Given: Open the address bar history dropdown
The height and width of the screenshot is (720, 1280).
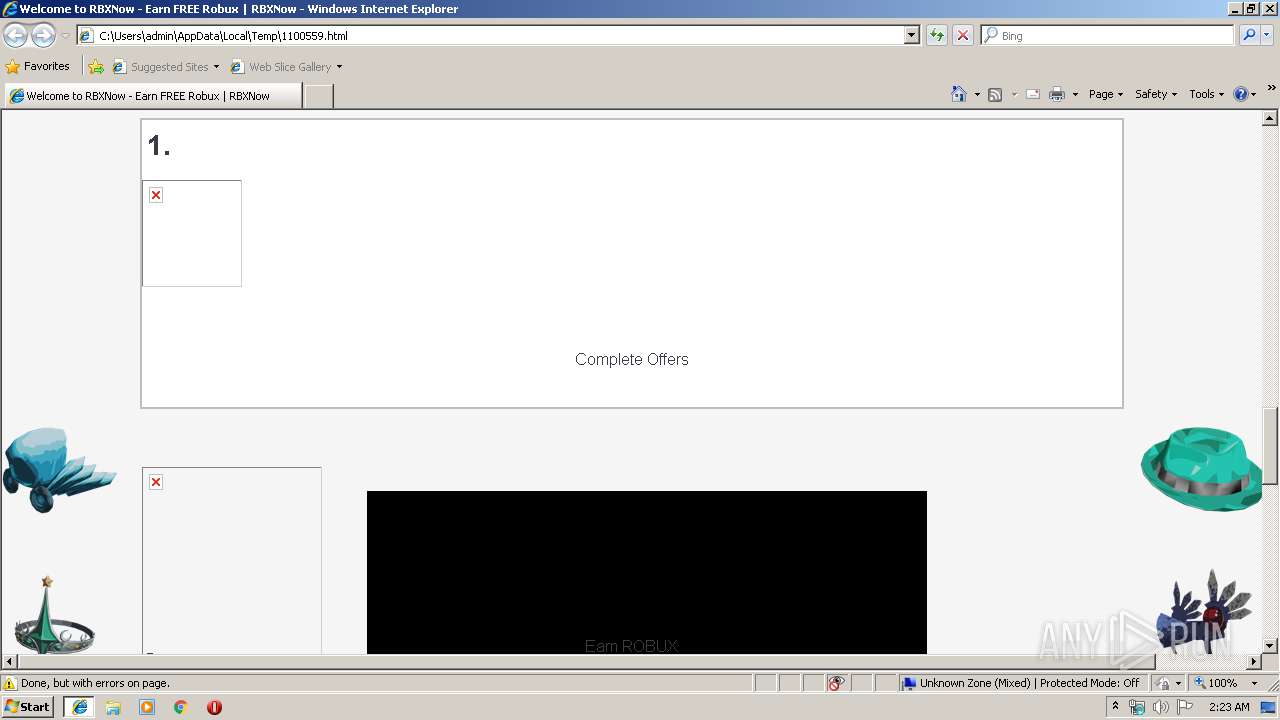Looking at the screenshot, I should pyautogui.click(x=912, y=35).
